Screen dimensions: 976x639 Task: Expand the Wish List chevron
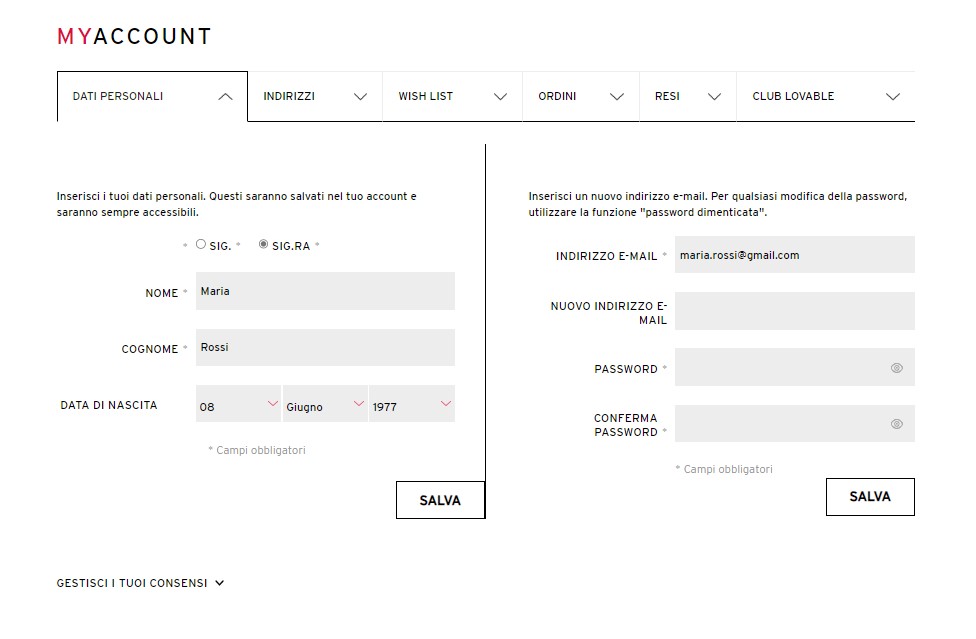click(x=500, y=96)
